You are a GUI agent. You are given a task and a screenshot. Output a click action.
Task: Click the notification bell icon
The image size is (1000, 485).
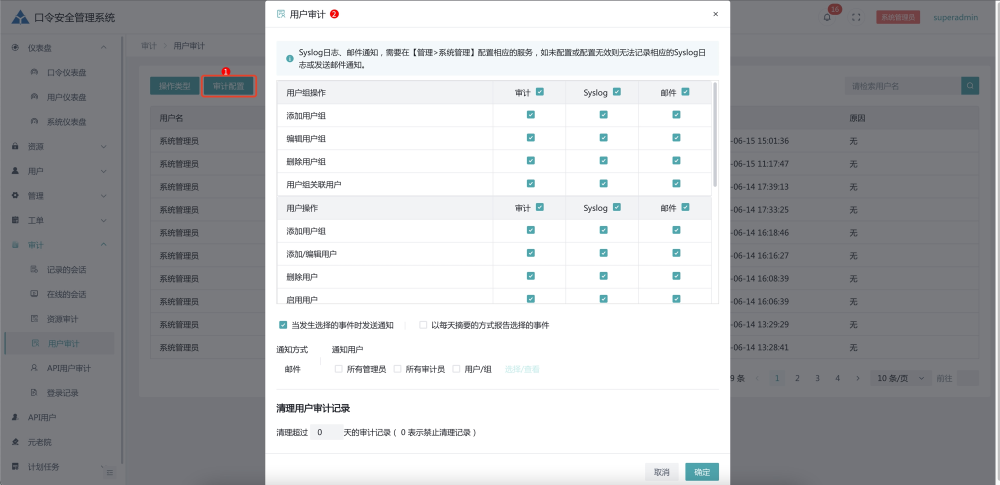[x=828, y=17]
